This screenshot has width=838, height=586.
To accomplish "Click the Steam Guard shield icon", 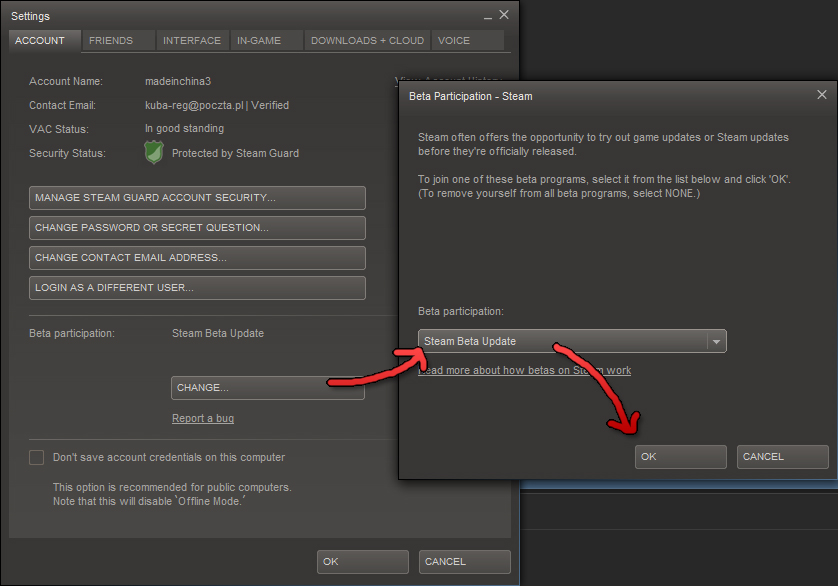I will click(x=154, y=152).
